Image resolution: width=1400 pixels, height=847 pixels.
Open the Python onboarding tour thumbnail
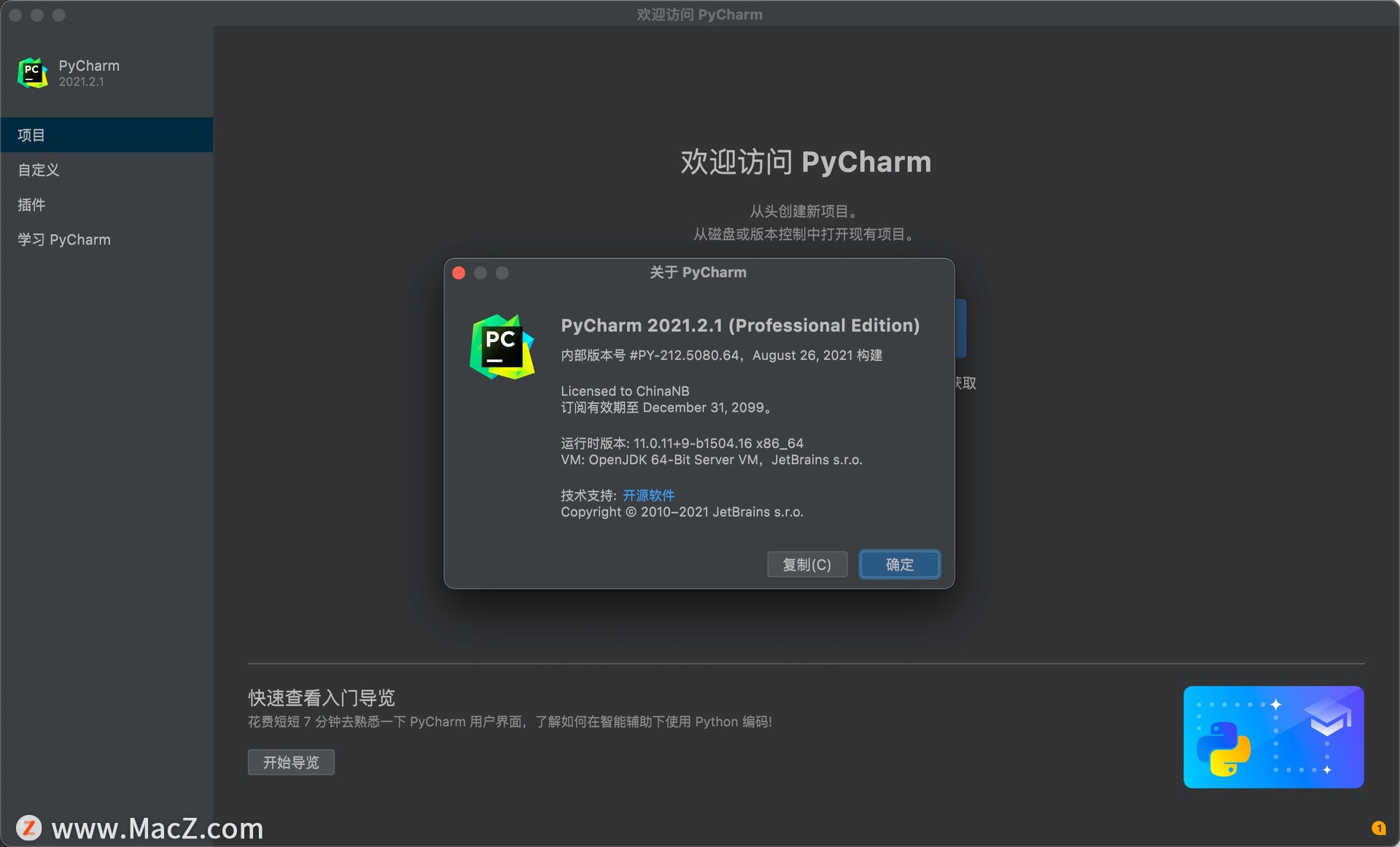(x=1273, y=737)
